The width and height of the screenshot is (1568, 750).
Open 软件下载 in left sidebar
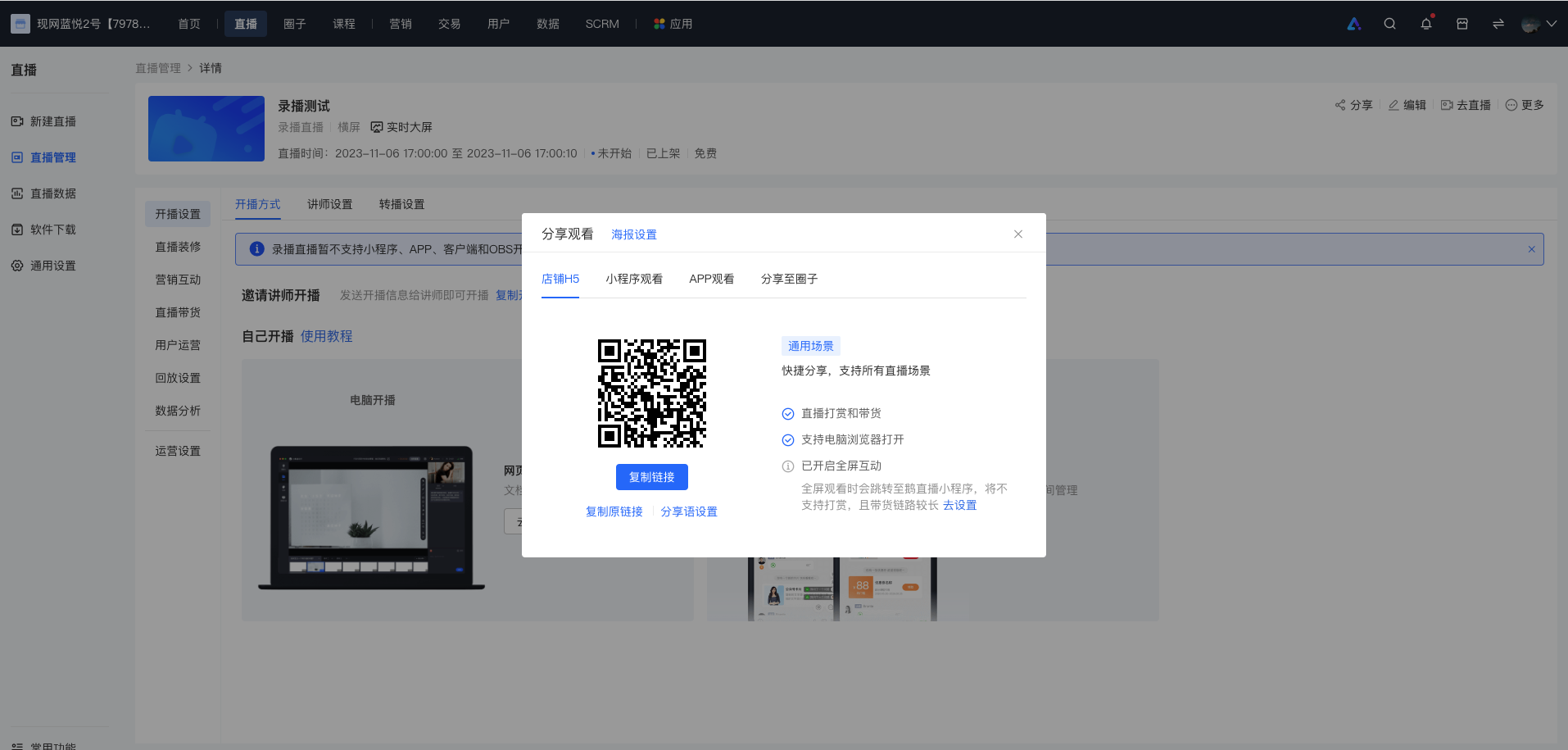coord(43,230)
